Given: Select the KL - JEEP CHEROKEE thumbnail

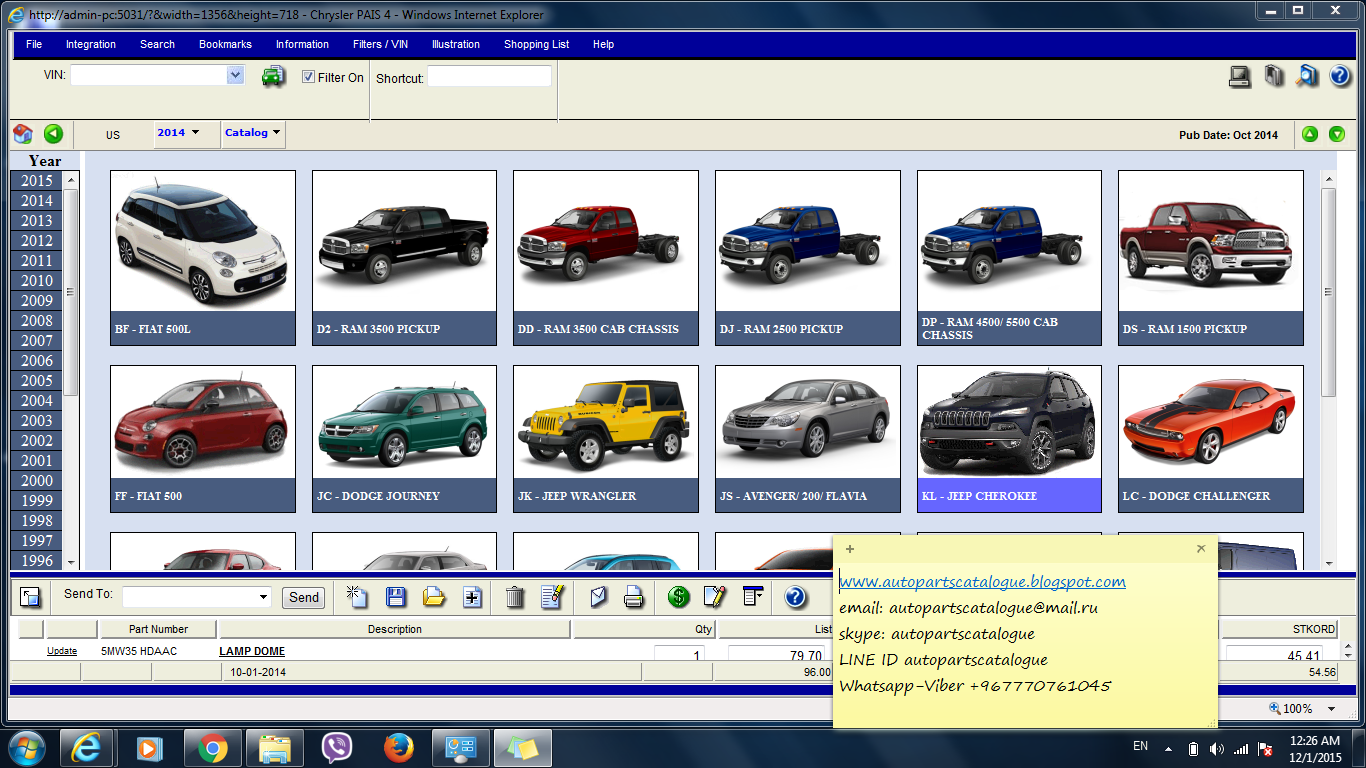Looking at the screenshot, I should pos(1009,439).
